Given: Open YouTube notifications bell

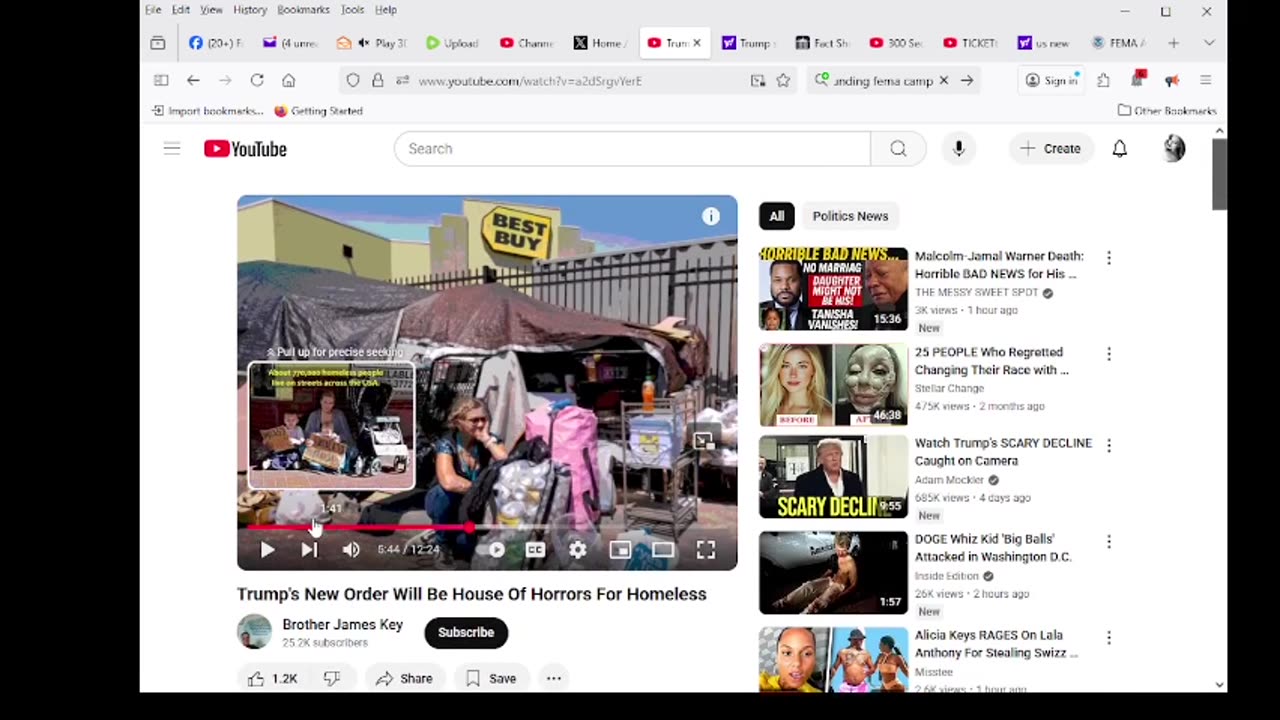Looking at the screenshot, I should point(1120,148).
